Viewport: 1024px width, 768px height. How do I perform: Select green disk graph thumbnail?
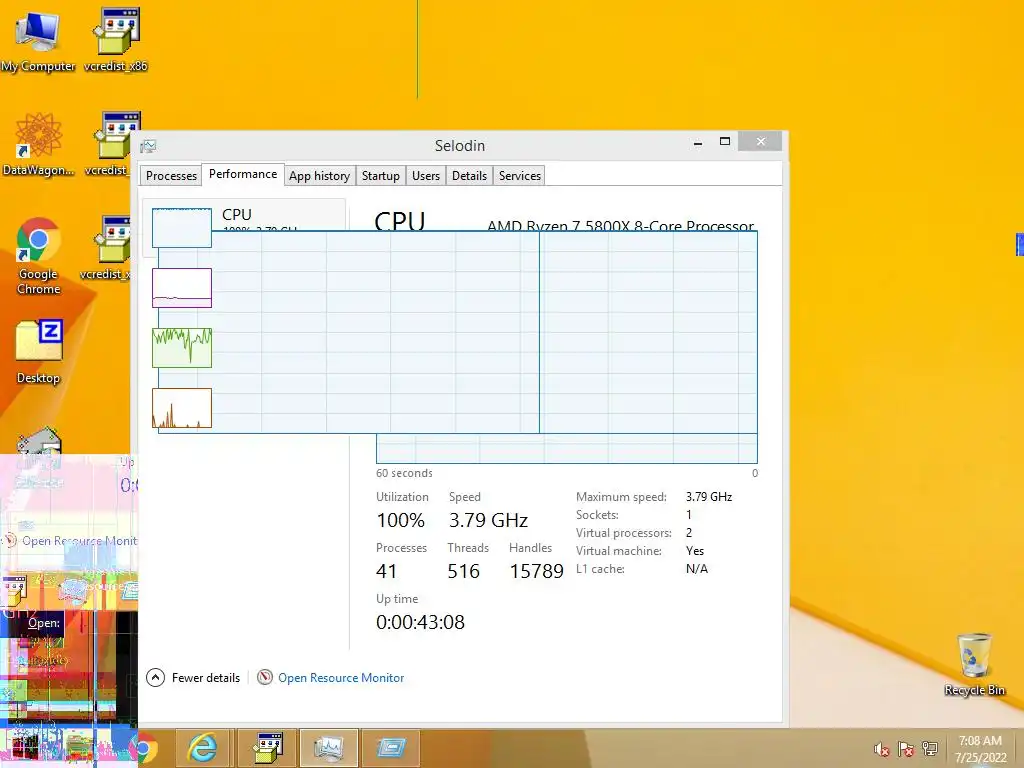(182, 347)
